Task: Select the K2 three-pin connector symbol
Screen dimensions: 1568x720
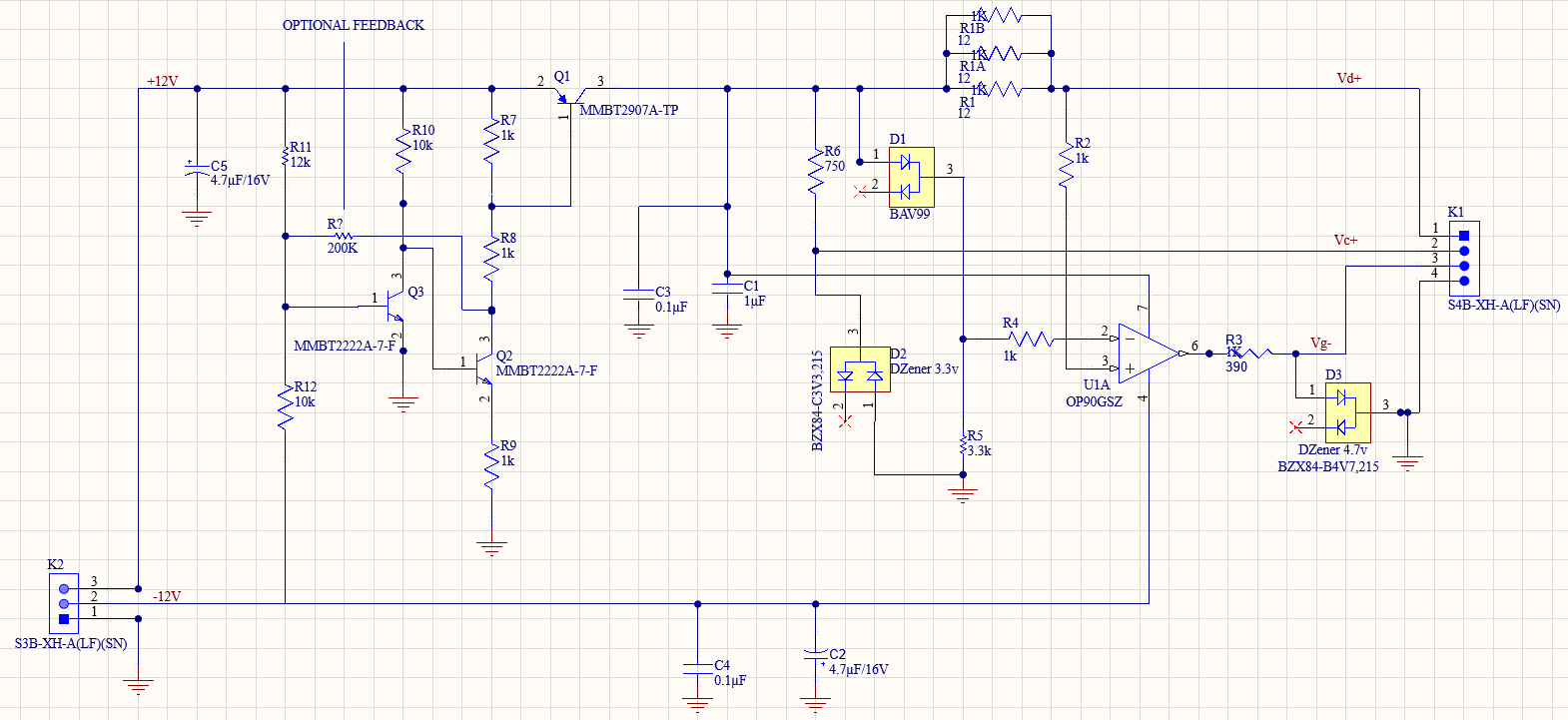Action: (64, 603)
